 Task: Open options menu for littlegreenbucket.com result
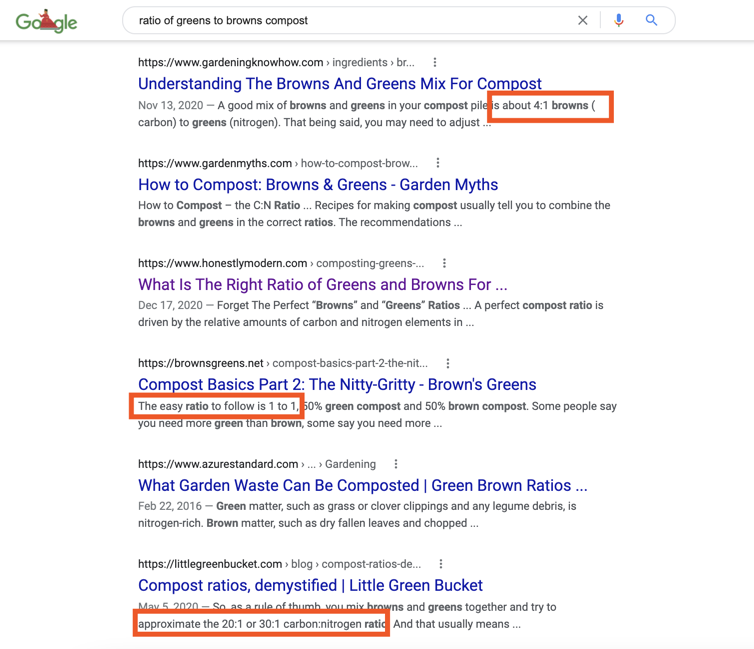[441, 564]
